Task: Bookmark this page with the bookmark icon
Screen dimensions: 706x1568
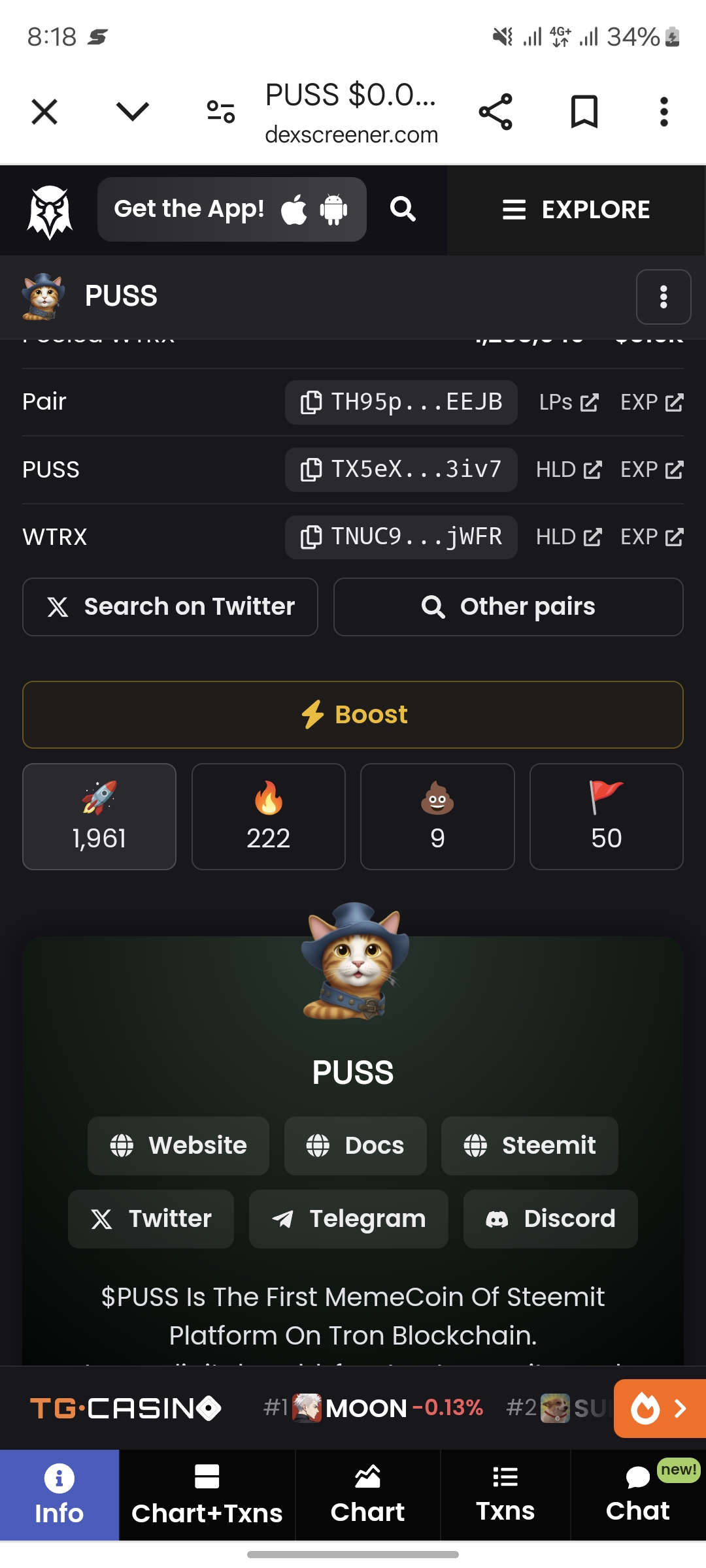Action: click(584, 112)
